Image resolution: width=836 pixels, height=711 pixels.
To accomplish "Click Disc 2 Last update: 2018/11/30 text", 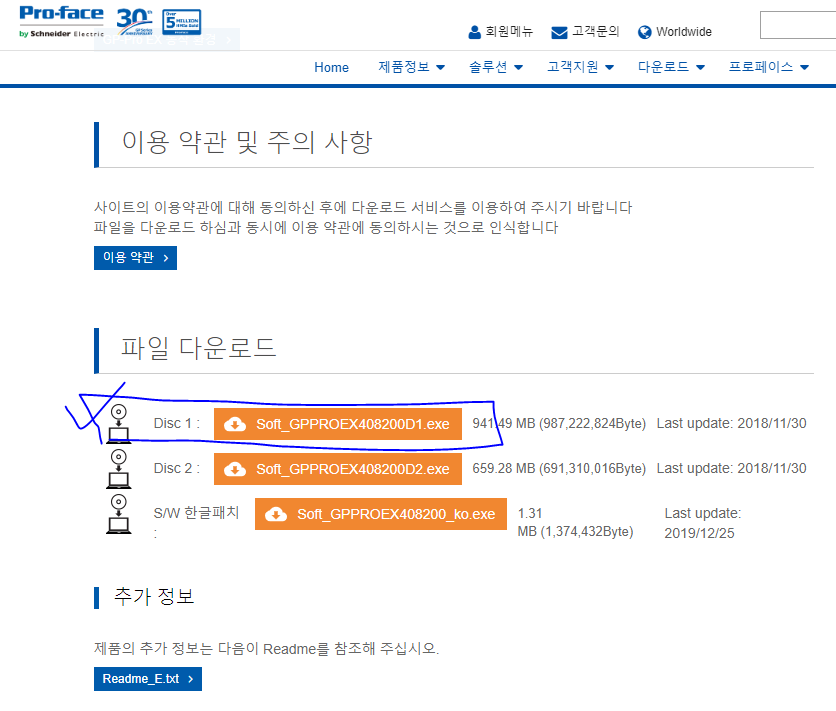I will click(x=732, y=468).
